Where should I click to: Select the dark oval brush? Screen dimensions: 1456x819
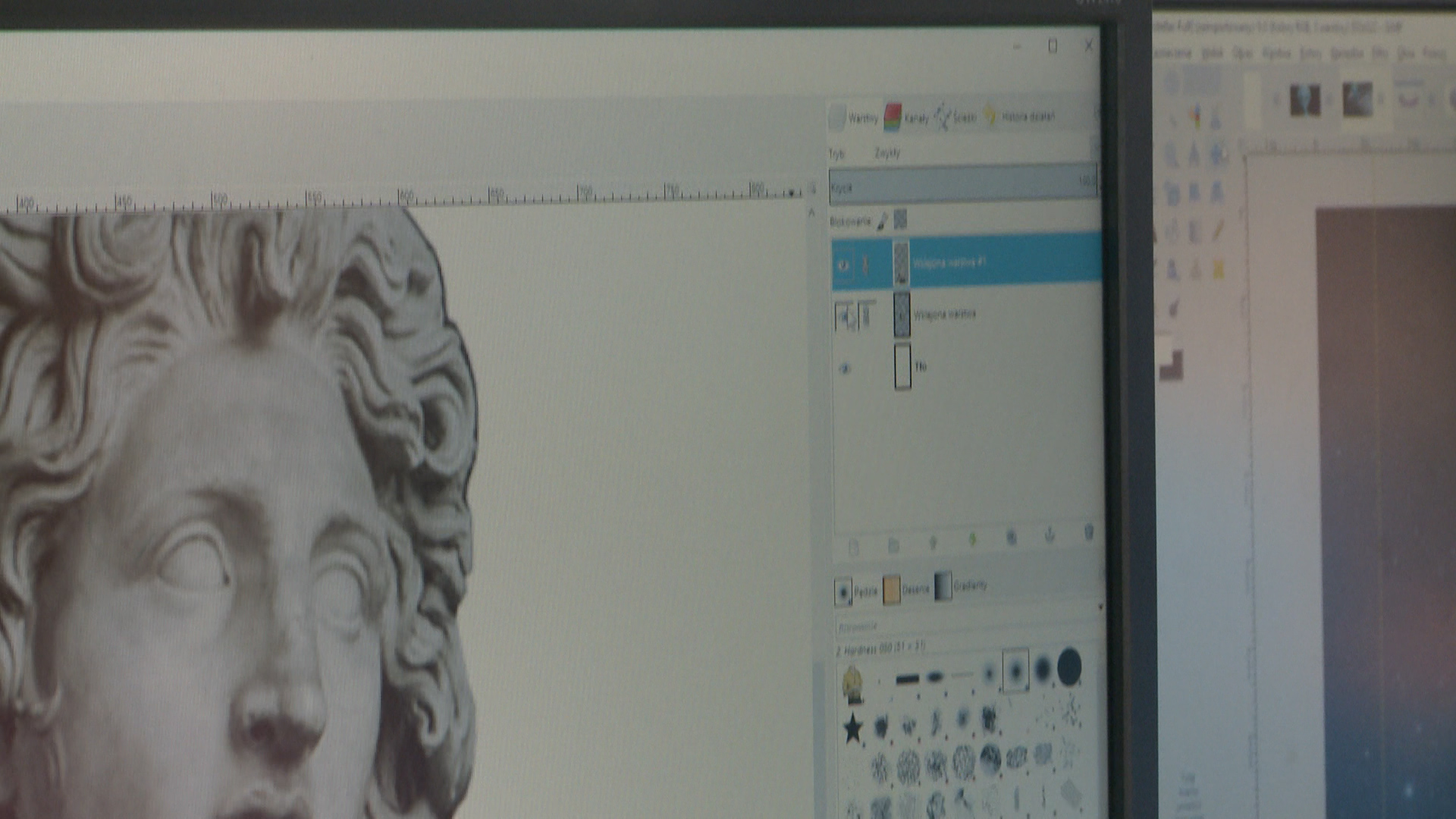[x=935, y=676]
